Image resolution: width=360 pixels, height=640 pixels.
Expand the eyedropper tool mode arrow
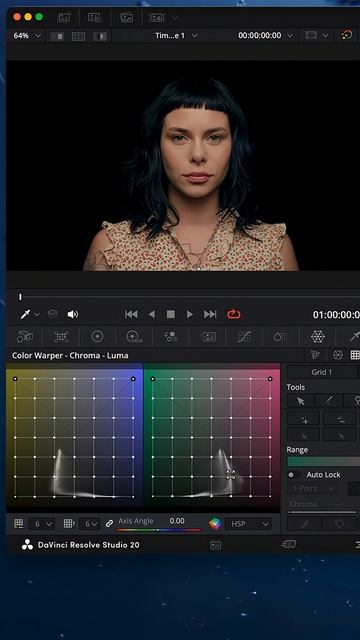pos(37,315)
